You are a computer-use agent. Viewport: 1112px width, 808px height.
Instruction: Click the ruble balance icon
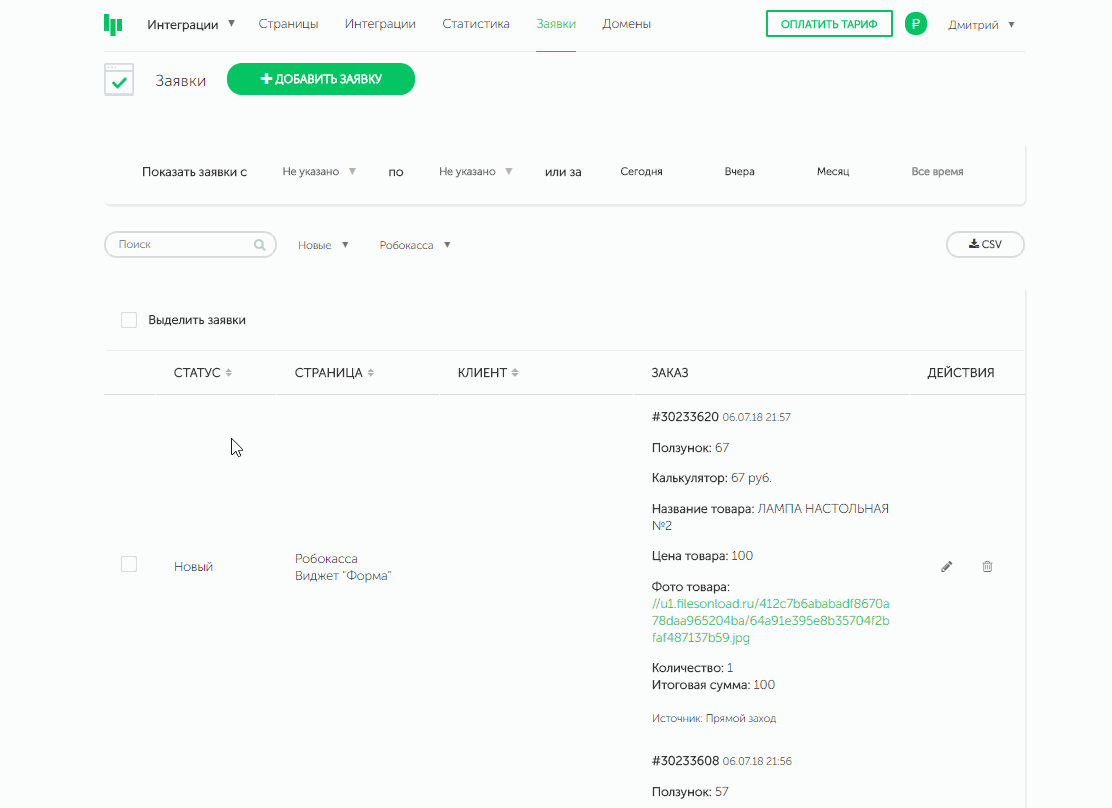915,24
